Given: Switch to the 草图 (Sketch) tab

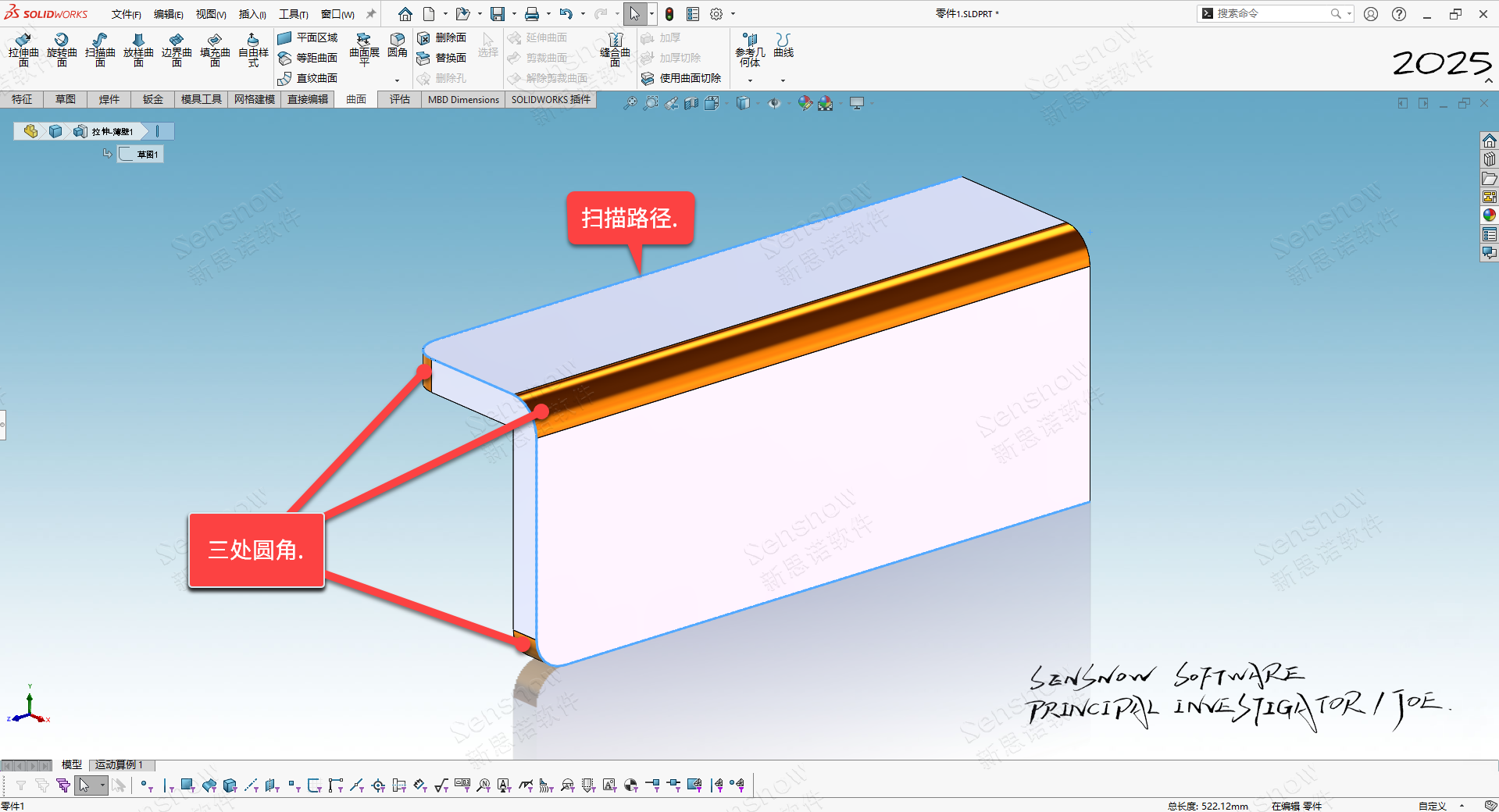Looking at the screenshot, I should point(66,99).
